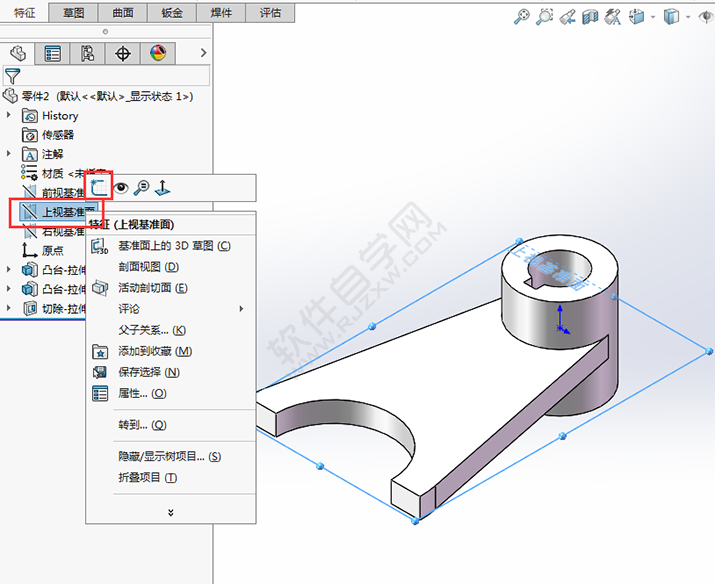The image size is (715, 584).
Task: Click the panel collapse handle dot
Action: click(x=105, y=31)
